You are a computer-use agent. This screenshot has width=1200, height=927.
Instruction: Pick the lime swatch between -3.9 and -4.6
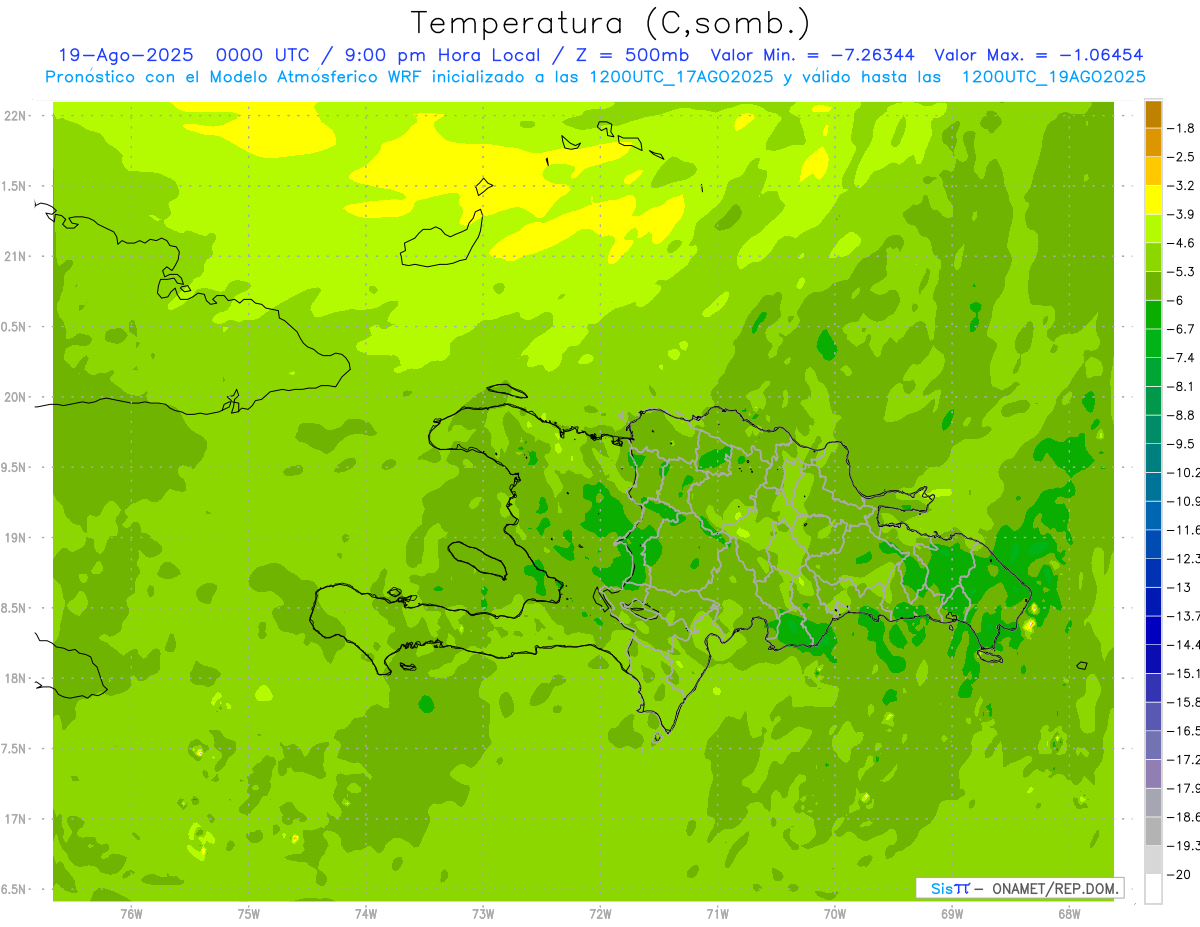(1153, 229)
